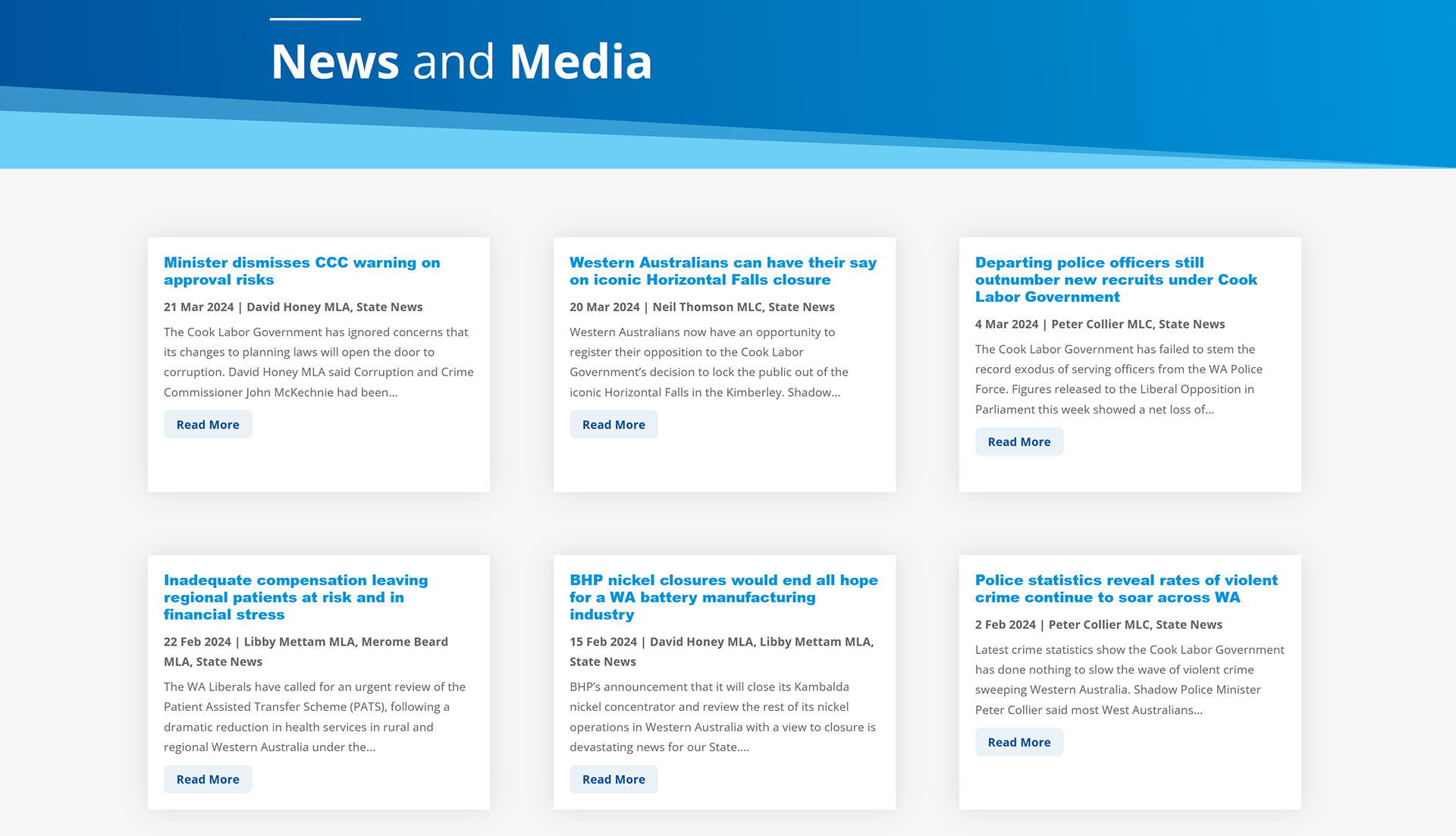Click Read More under Horizontal Falls article
1456x836 pixels.
[x=613, y=425]
